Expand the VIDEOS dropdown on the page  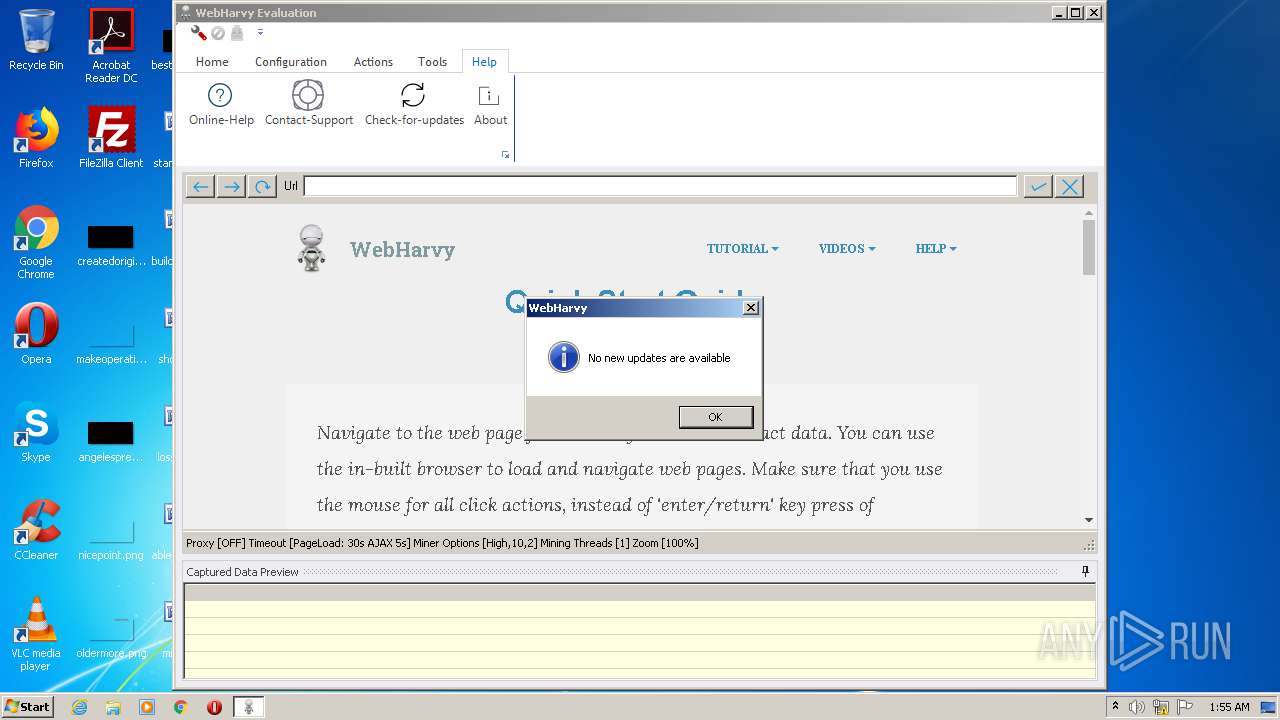847,249
